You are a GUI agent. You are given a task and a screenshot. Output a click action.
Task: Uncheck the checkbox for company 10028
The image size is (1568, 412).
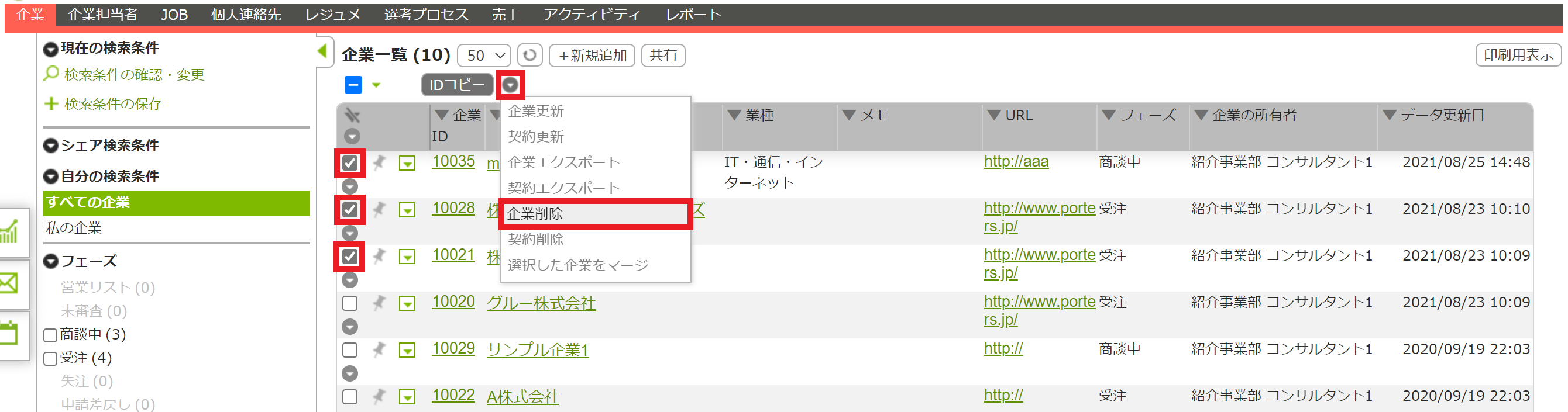349,210
